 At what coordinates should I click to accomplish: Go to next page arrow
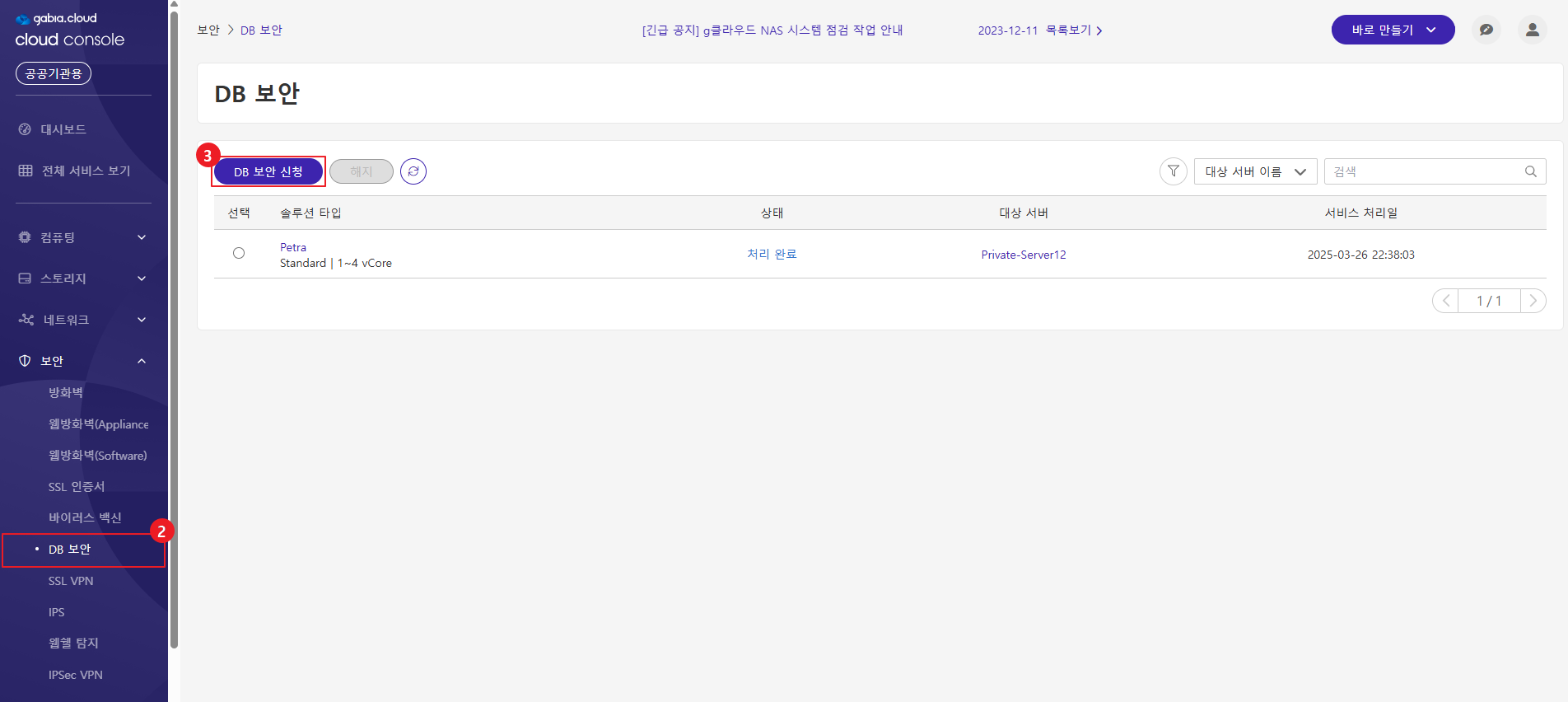[x=1533, y=301]
